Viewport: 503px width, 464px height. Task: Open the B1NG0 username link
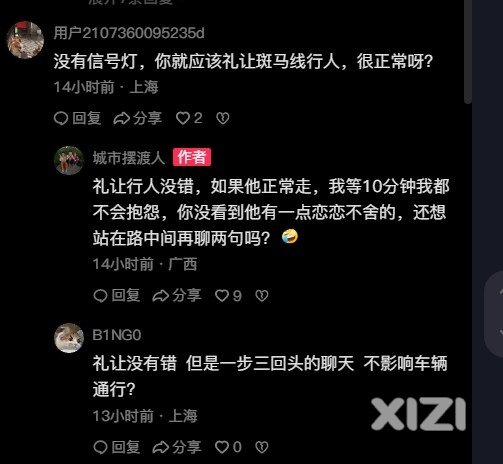117,335
